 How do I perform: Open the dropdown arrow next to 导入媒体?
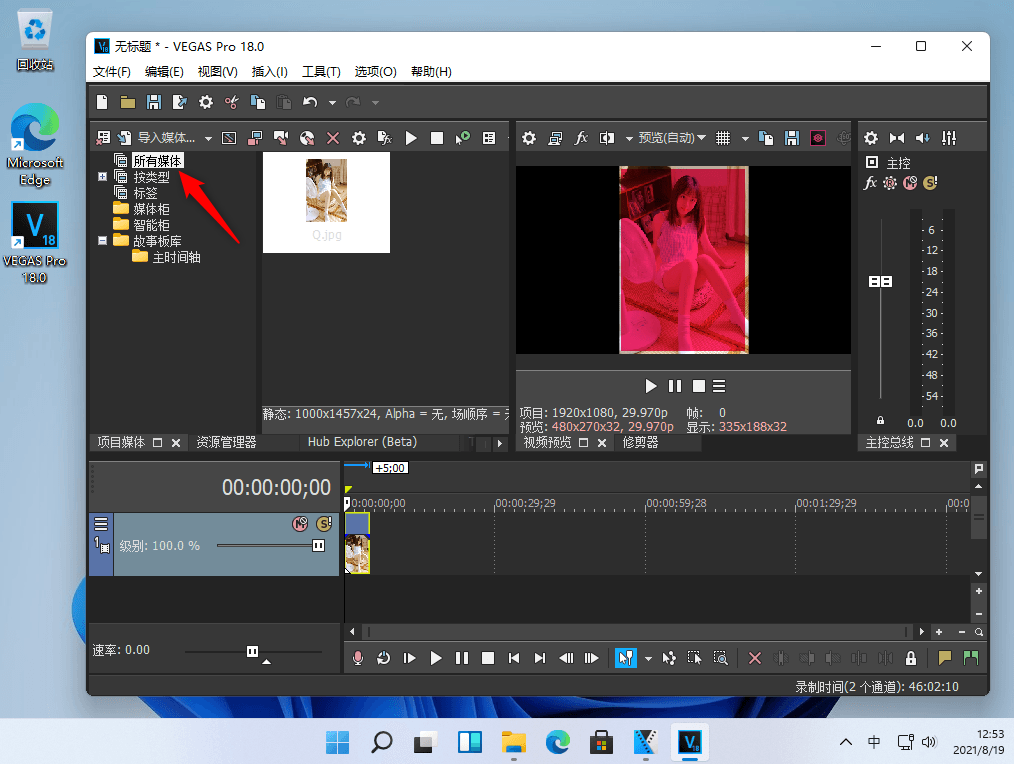pos(208,138)
